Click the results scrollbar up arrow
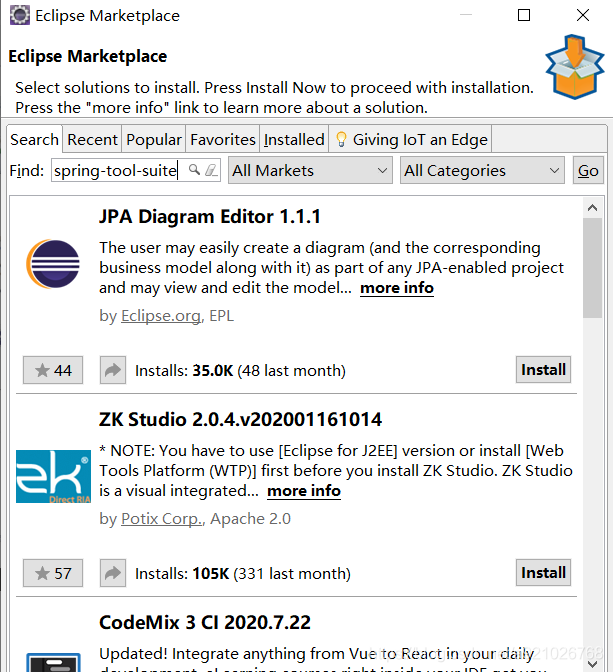Screen dimensions: 613x672 coord(592,208)
